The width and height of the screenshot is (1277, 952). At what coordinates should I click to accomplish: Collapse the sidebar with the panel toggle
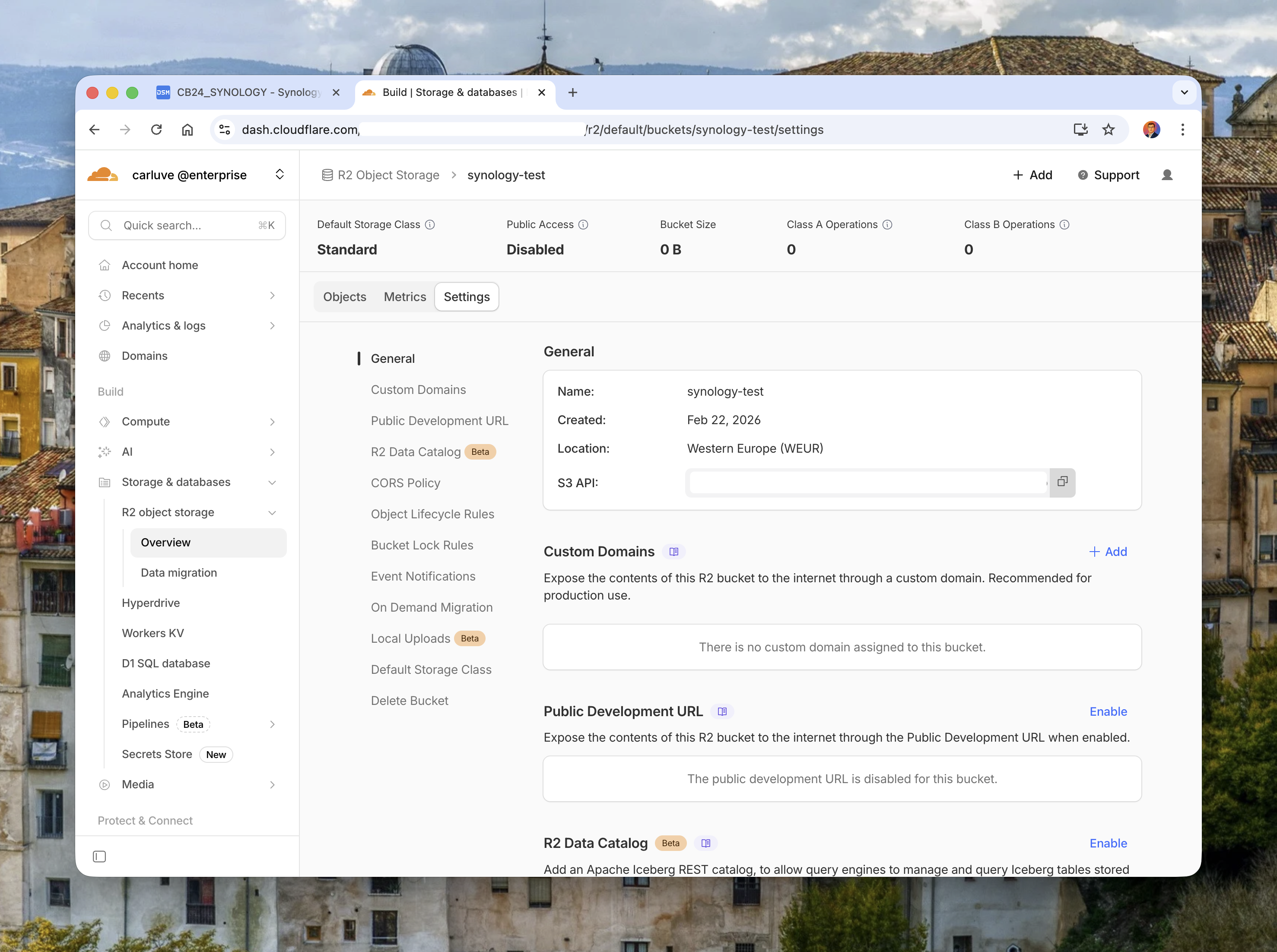pos(99,857)
